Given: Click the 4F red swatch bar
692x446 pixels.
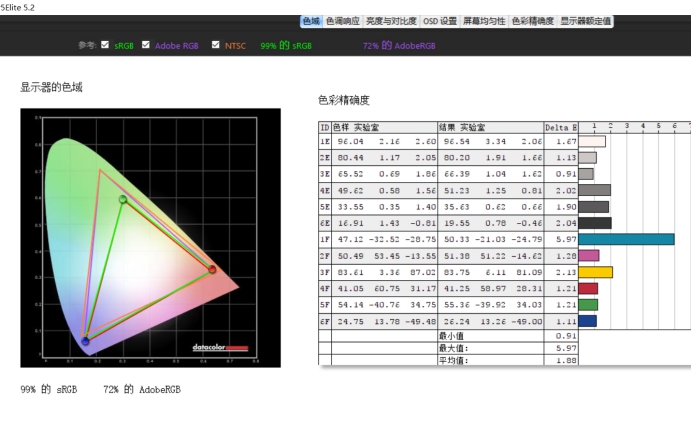Looking at the screenshot, I should point(588,289).
